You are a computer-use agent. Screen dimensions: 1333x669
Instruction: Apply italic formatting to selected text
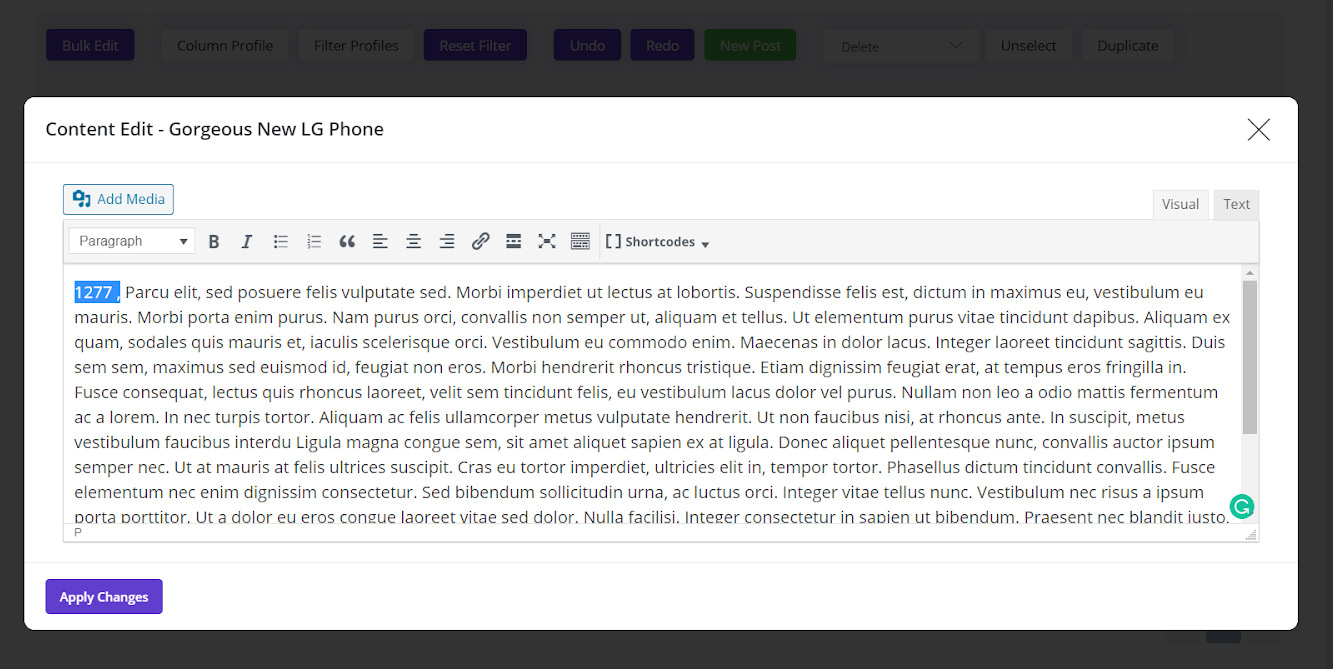point(247,241)
